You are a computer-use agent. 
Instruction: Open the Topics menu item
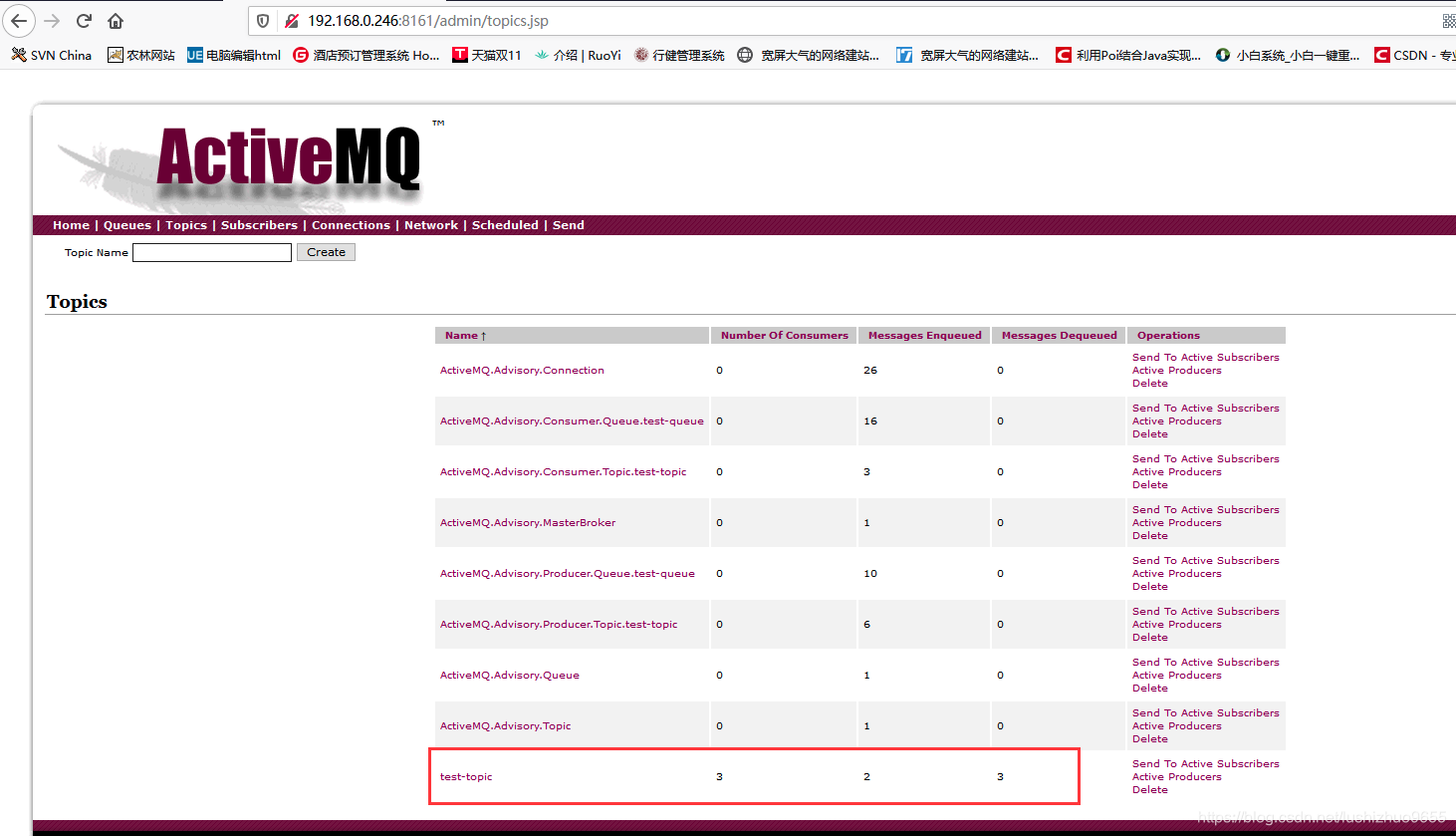186,225
